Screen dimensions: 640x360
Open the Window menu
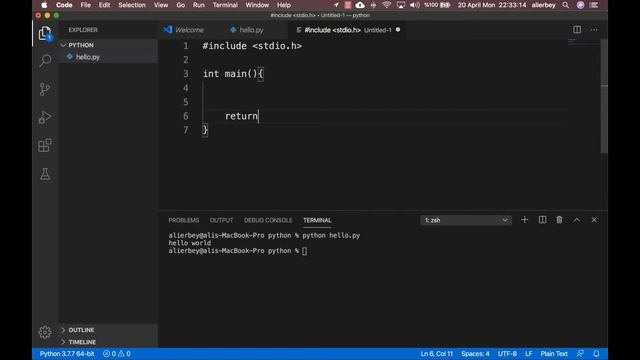[x=257, y=5]
